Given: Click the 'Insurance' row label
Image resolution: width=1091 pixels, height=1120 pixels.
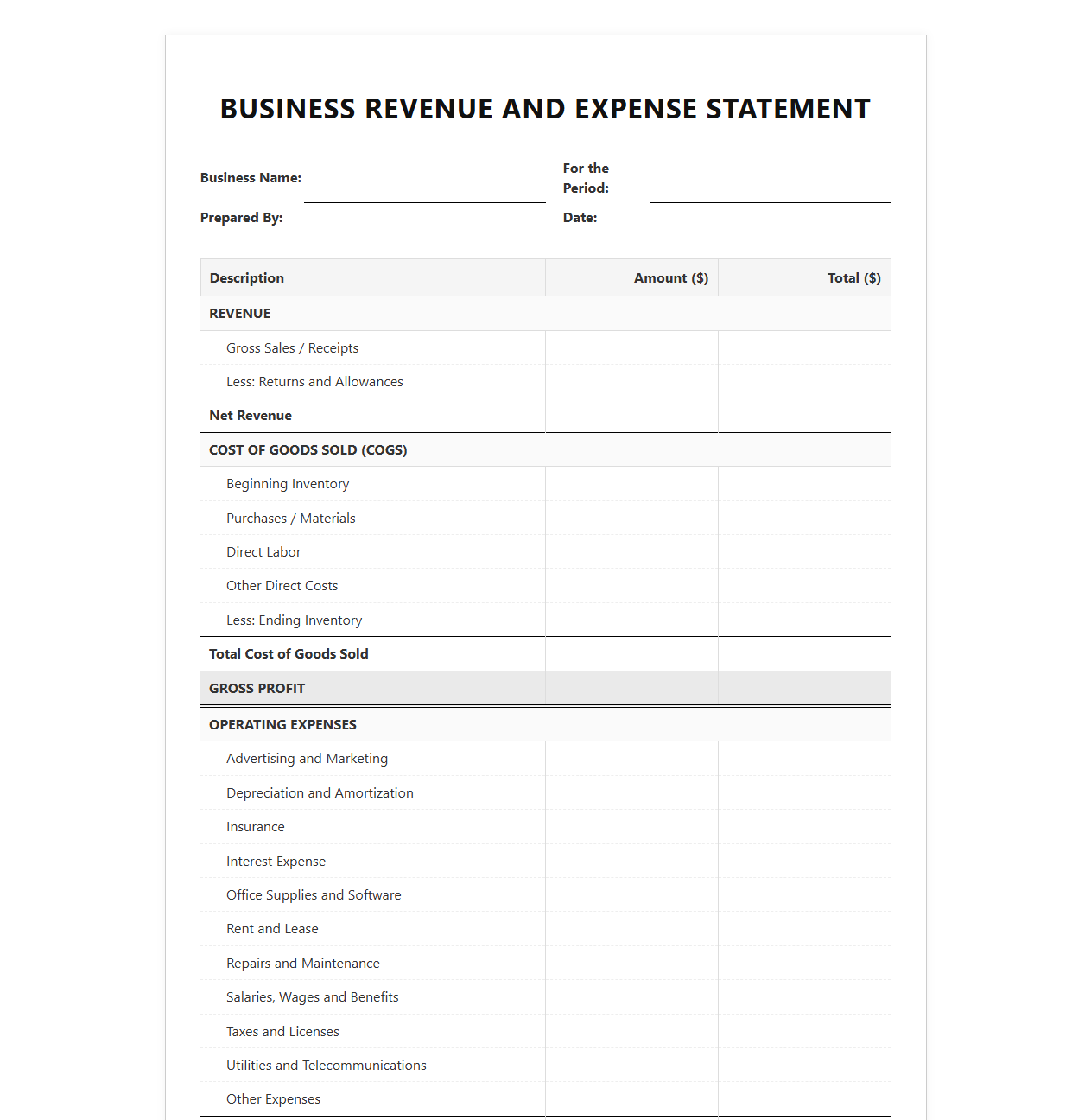Looking at the screenshot, I should tap(256, 827).
